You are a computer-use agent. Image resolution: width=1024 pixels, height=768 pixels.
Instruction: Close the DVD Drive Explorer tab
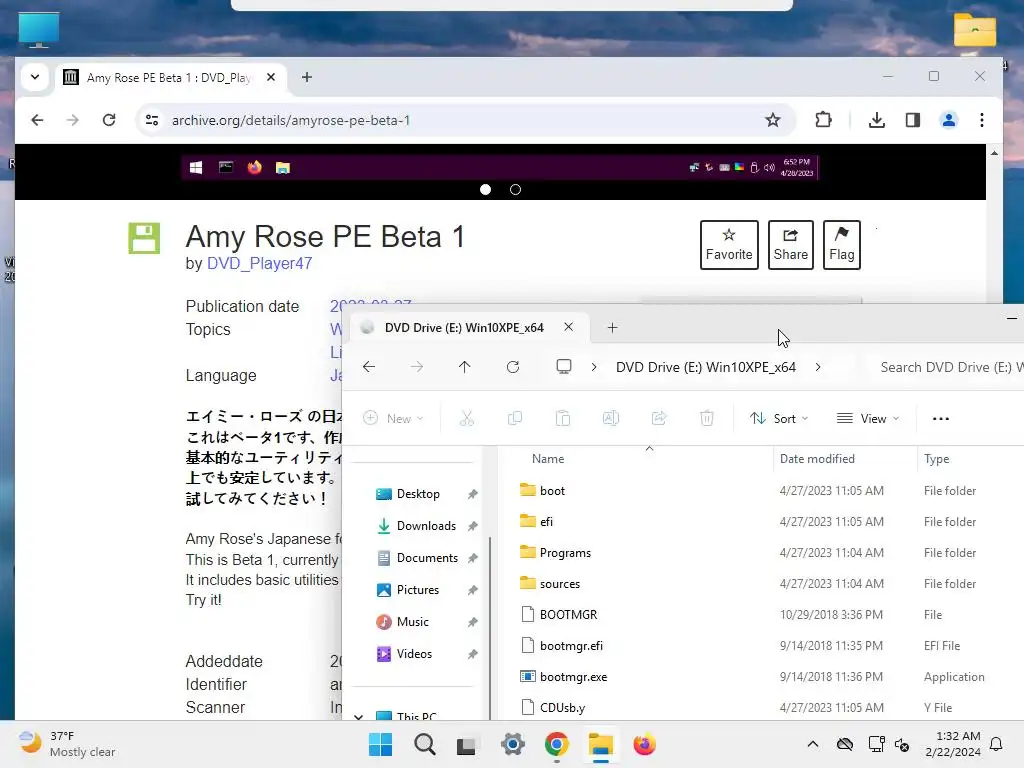(x=568, y=327)
